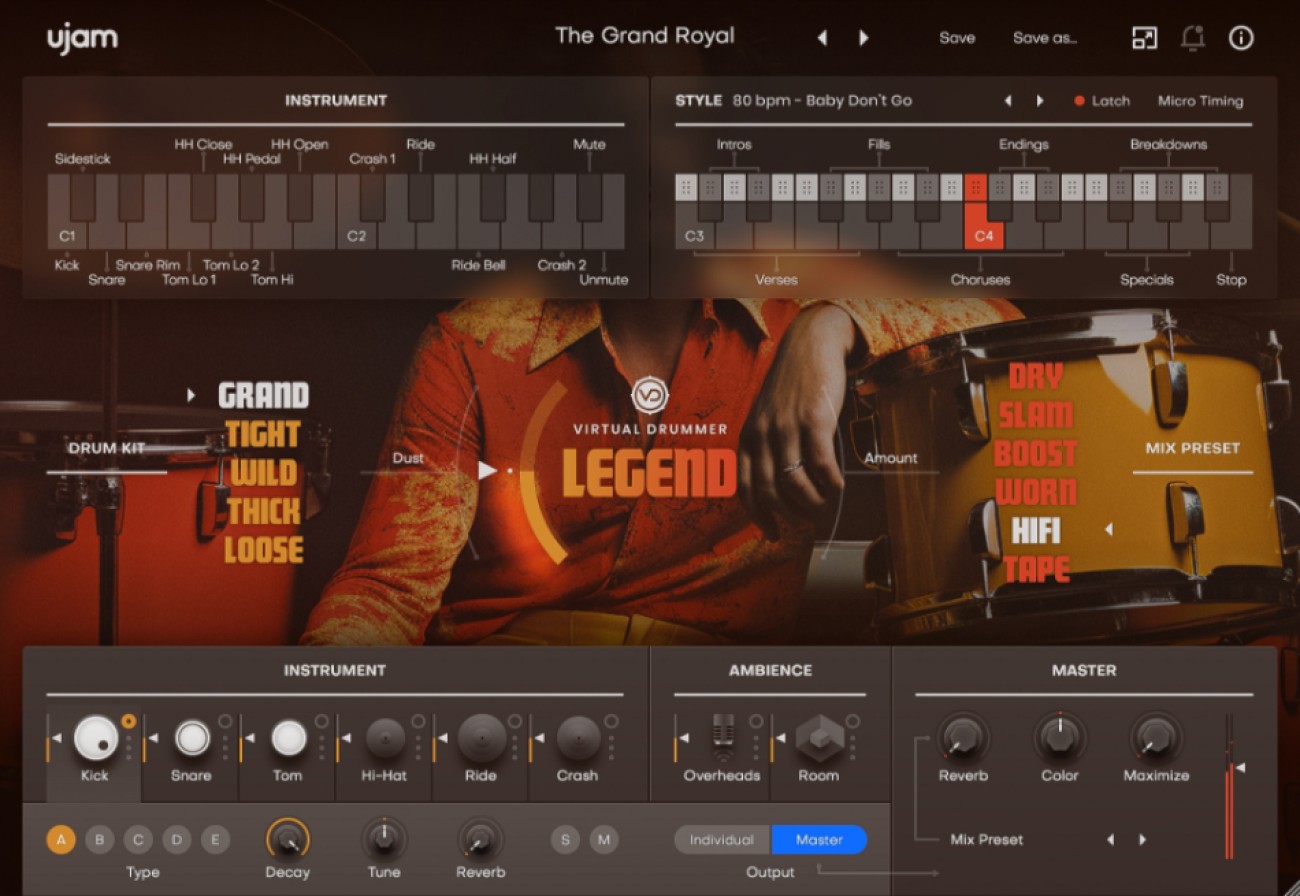Viewport: 1300px width, 896px height.
Task: Open the Micro Timing option
Action: 1199,100
